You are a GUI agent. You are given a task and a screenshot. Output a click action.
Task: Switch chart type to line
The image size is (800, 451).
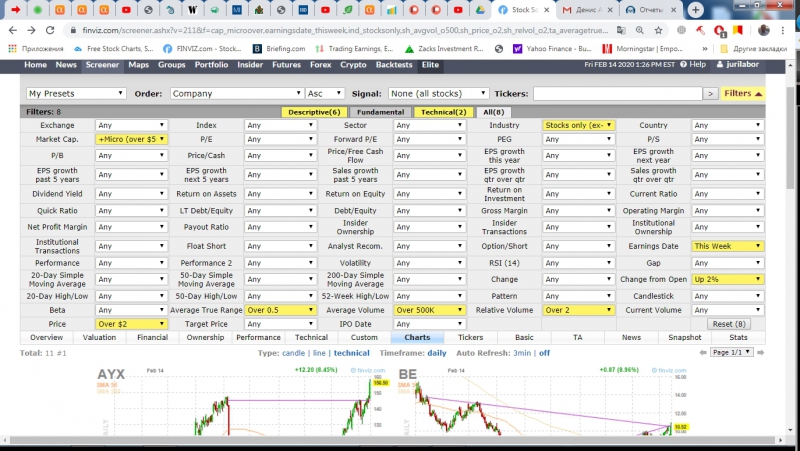319,353
